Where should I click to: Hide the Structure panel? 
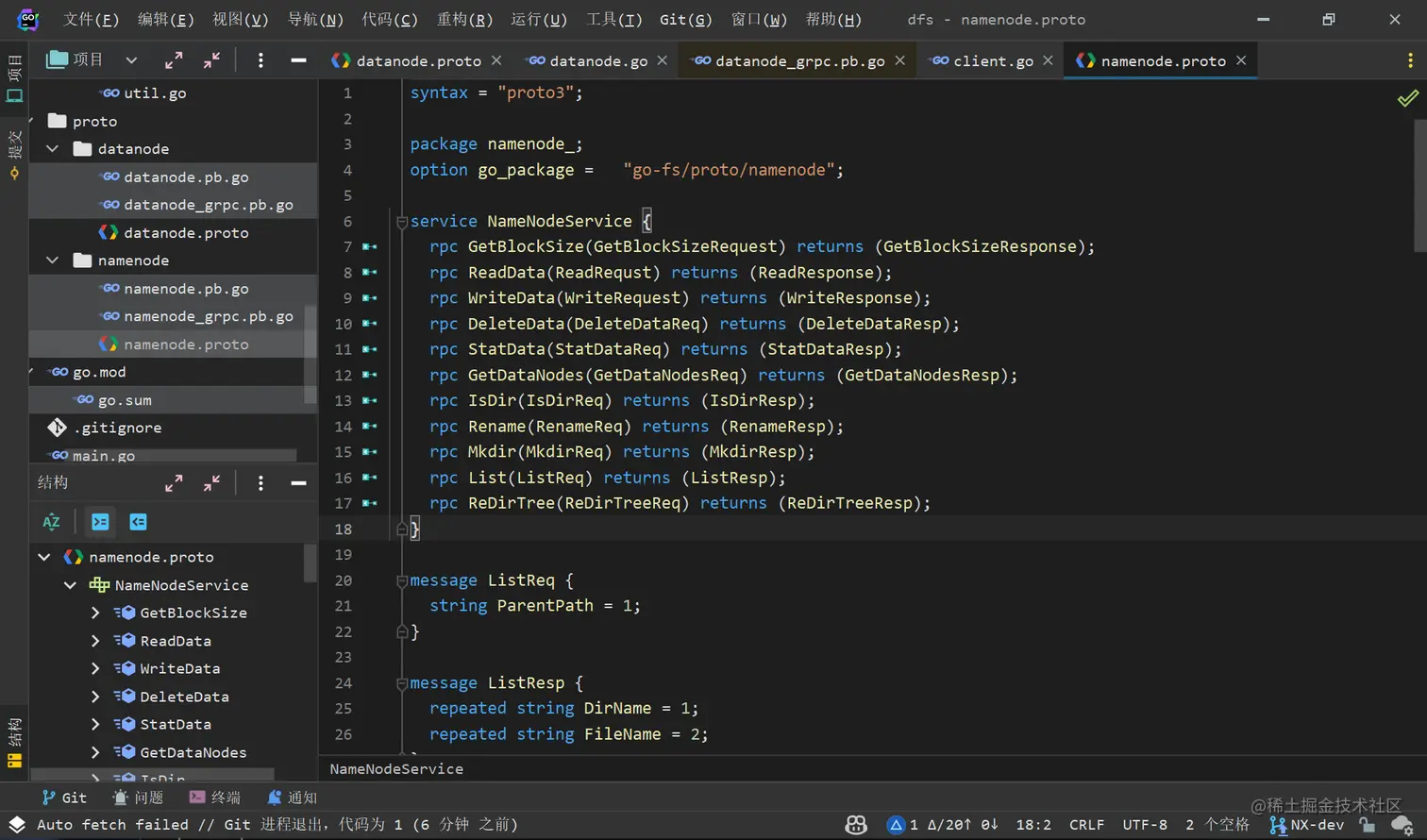pos(298,483)
